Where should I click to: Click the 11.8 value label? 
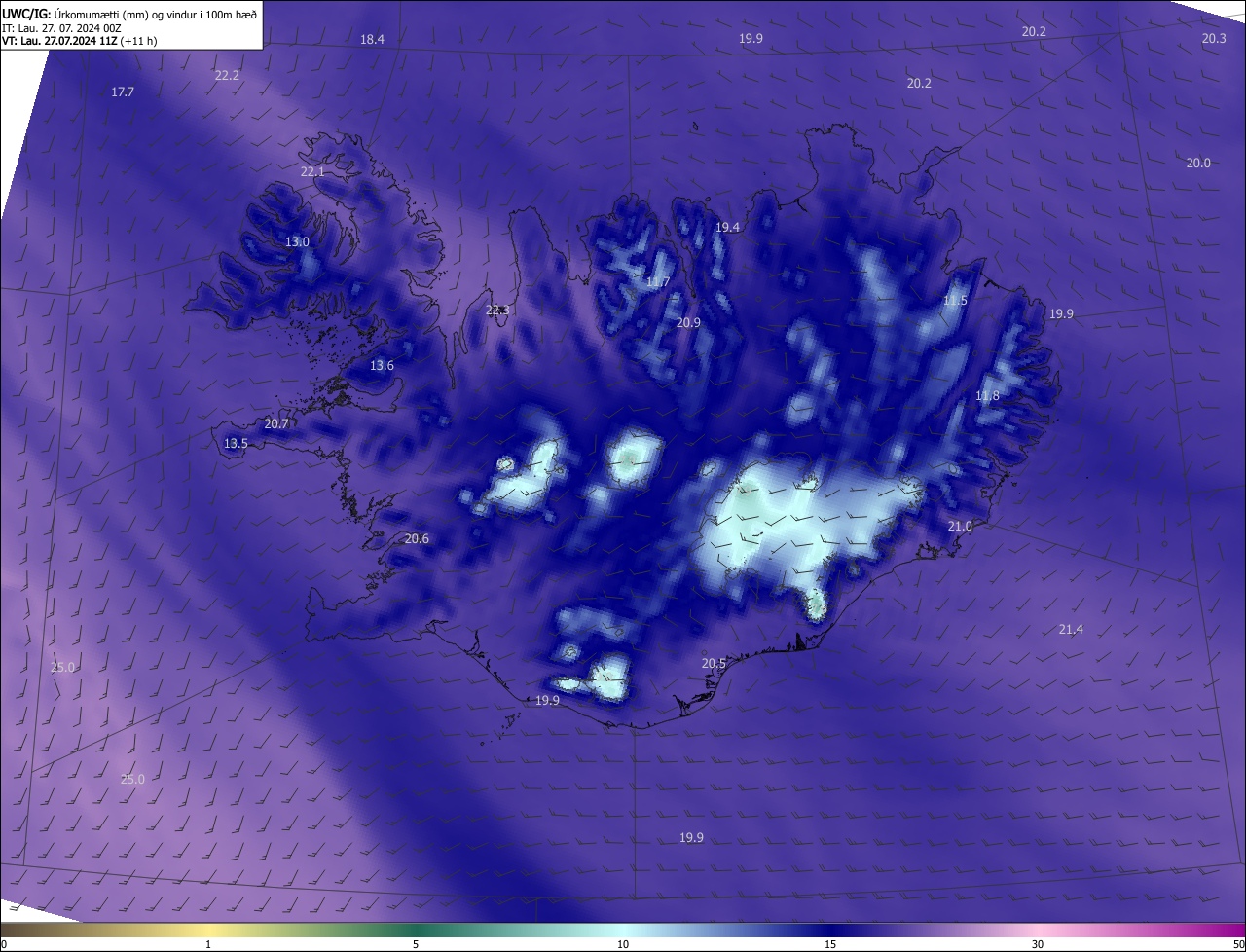(x=987, y=396)
